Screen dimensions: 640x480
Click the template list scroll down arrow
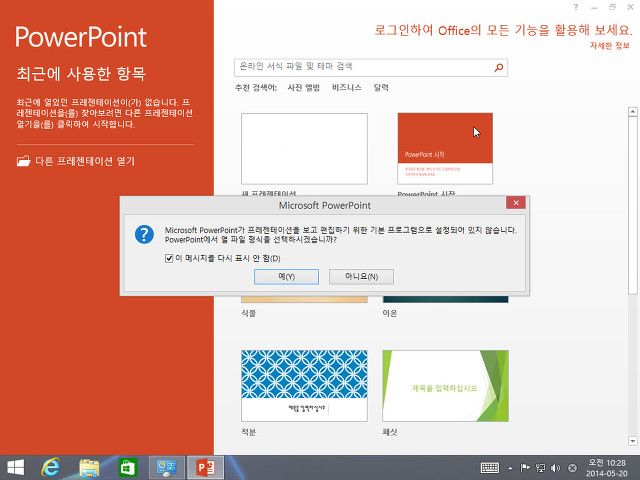click(633, 441)
